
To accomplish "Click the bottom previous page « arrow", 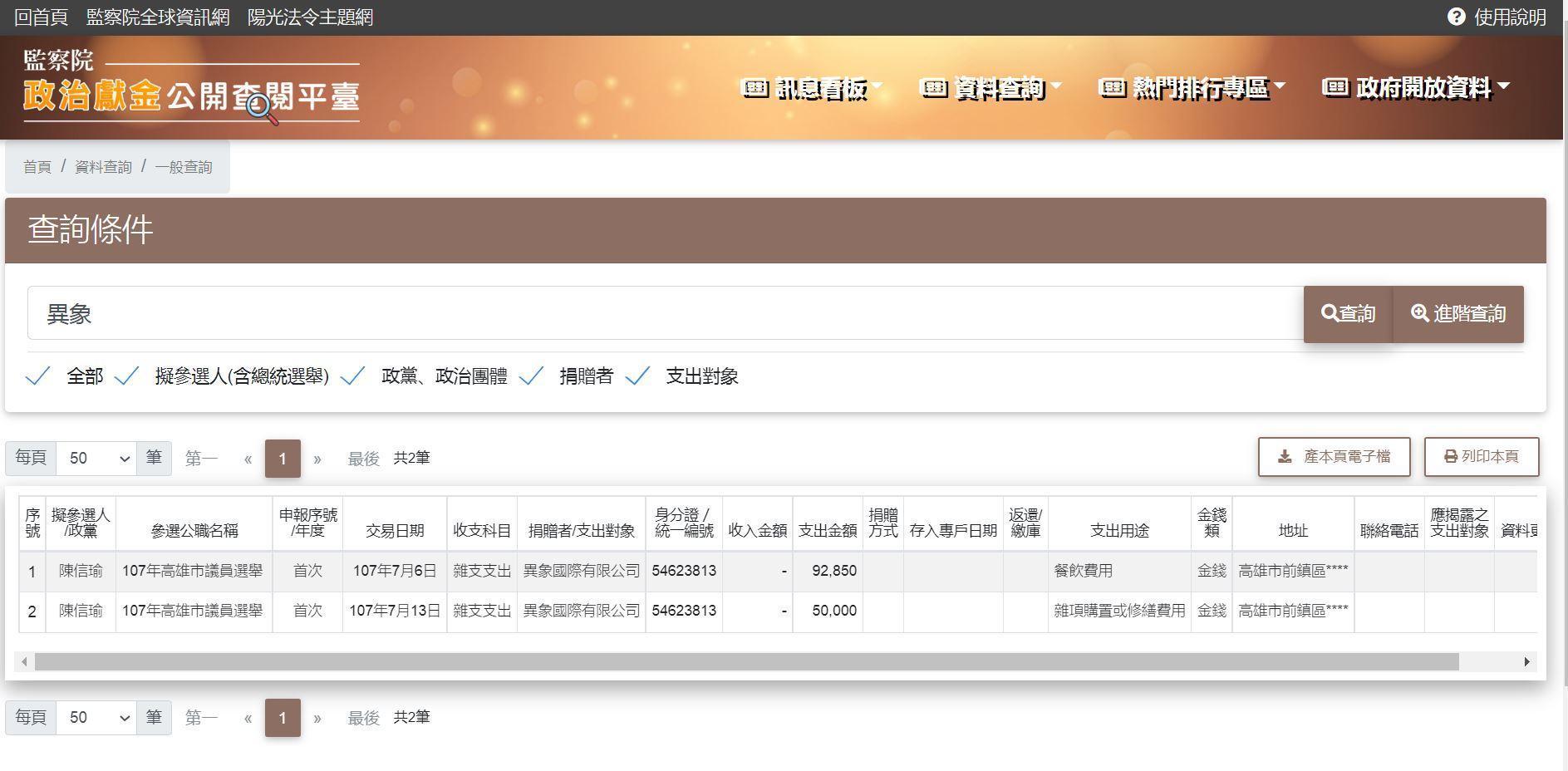I will pyautogui.click(x=248, y=718).
